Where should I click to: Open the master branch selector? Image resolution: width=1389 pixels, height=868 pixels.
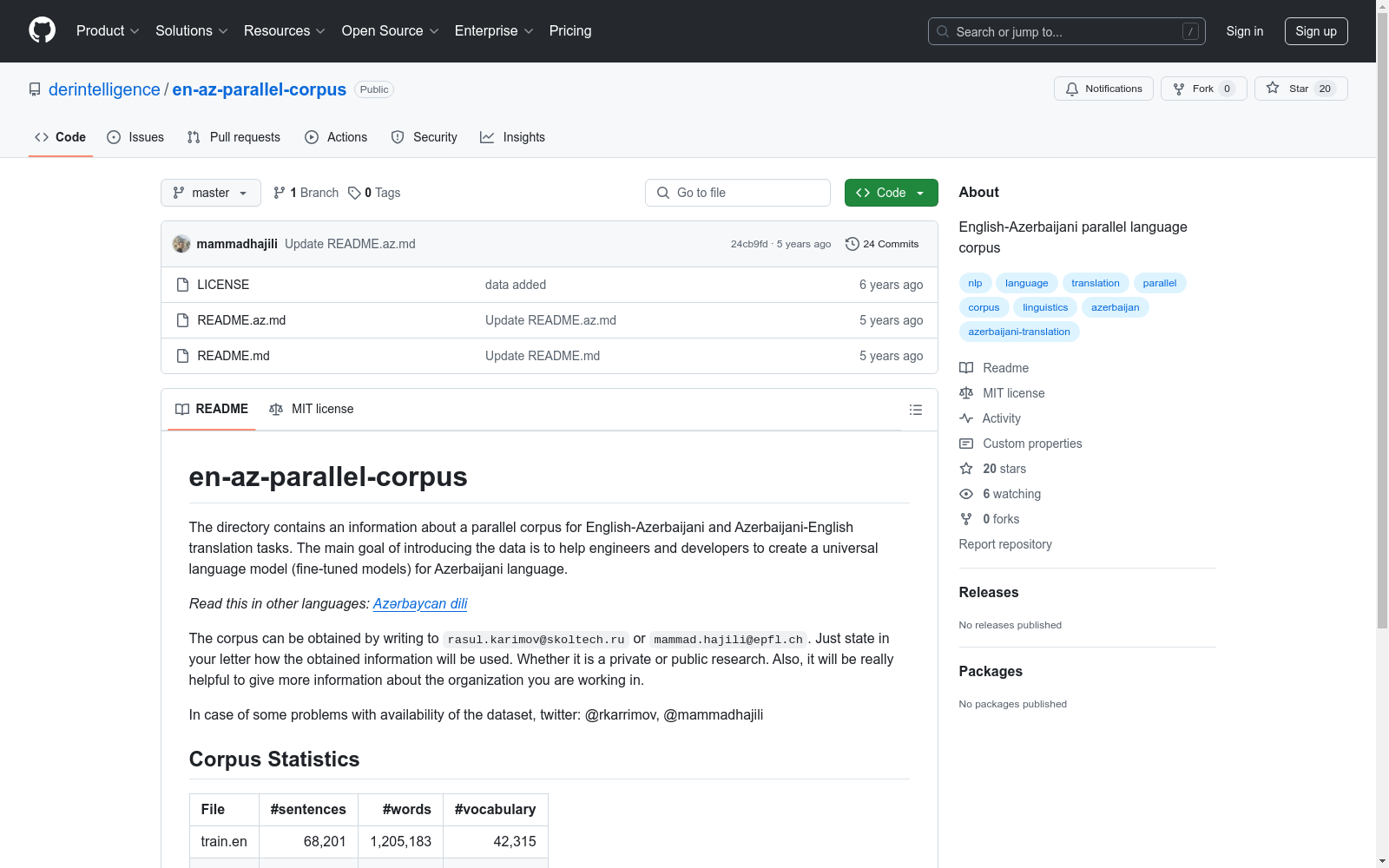click(x=211, y=193)
